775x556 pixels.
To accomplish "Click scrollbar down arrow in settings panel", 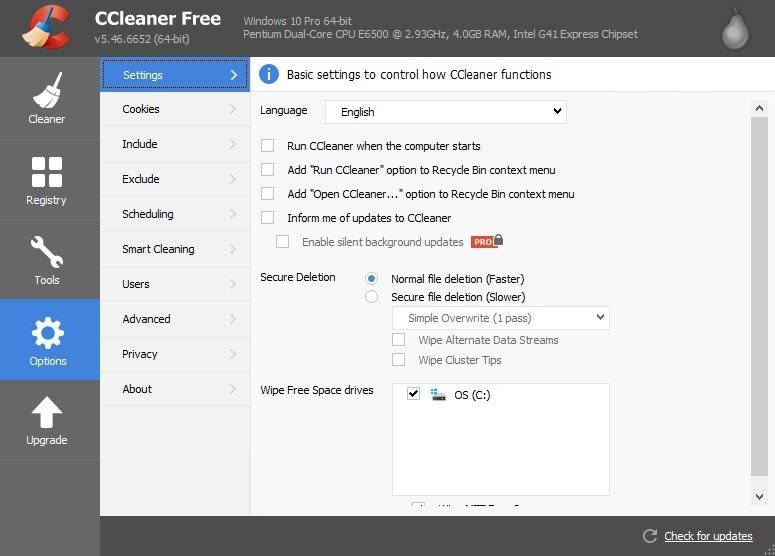I will (759, 497).
